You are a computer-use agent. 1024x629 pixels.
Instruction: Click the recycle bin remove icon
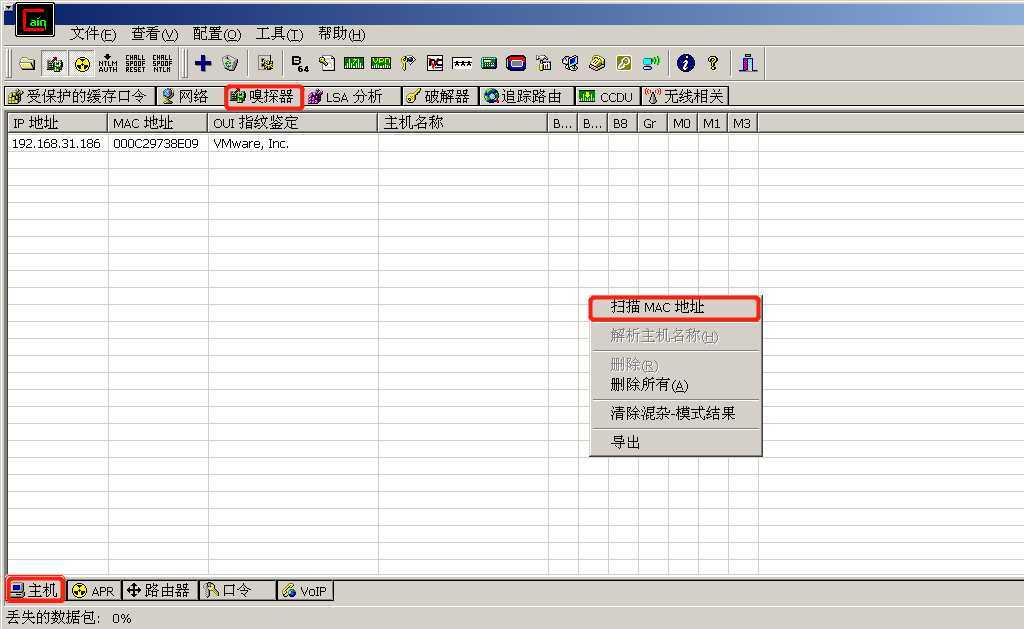(230, 63)
